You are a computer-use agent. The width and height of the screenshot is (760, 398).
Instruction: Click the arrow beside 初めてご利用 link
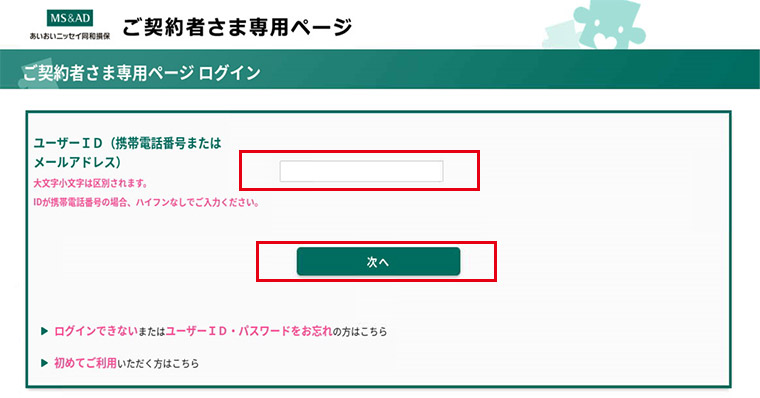tap(44, 363)
